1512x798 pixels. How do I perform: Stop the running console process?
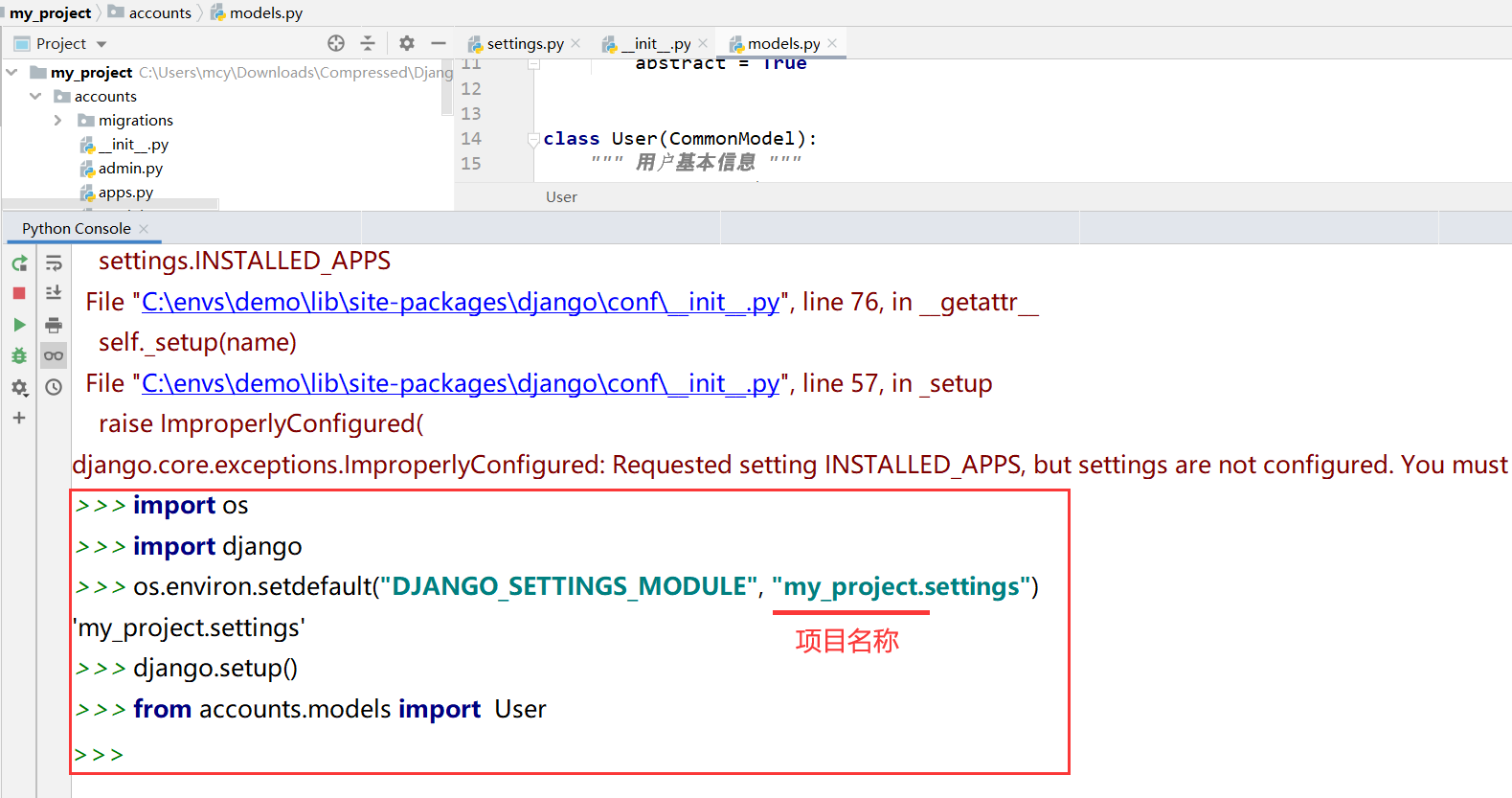click(19, 293)
